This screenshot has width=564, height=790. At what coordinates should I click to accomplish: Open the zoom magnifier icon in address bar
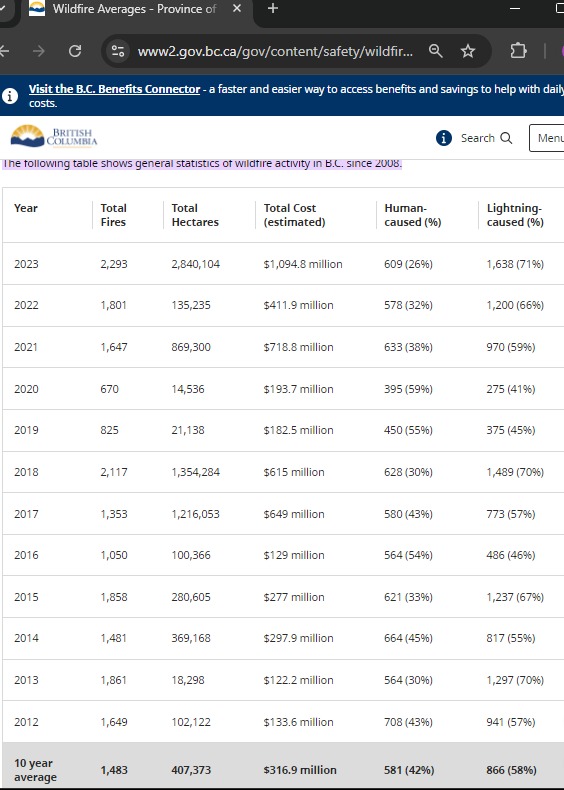point(435,51)
